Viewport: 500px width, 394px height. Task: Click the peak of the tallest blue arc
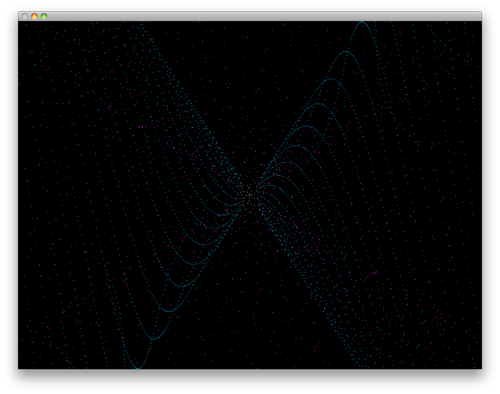[x=362, y=22]
